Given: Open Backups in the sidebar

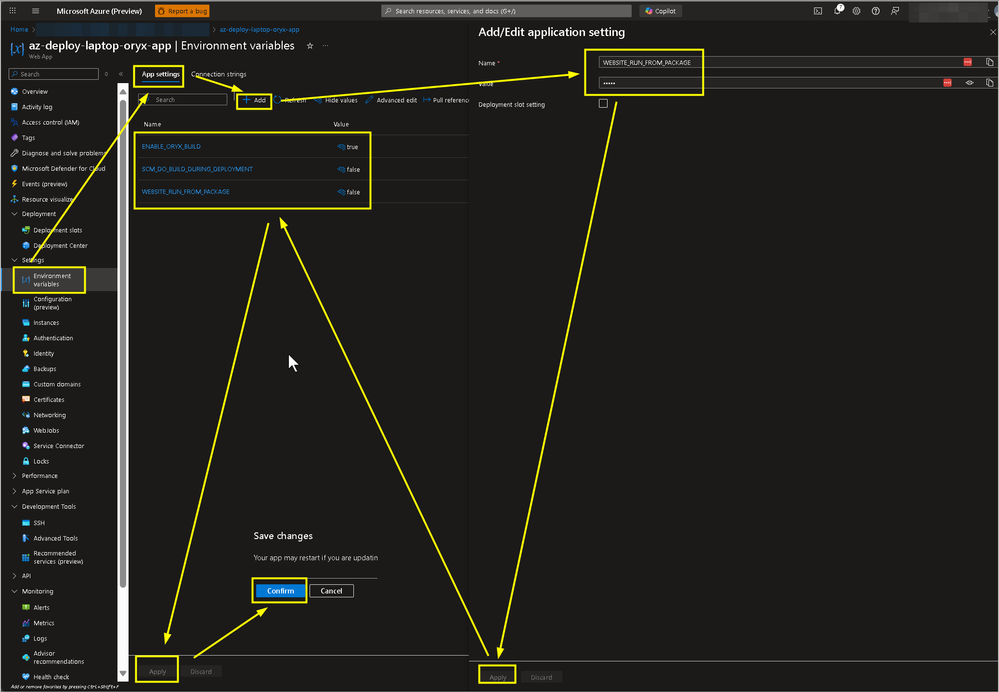Looking at the screenshot, I should point(45,369).
